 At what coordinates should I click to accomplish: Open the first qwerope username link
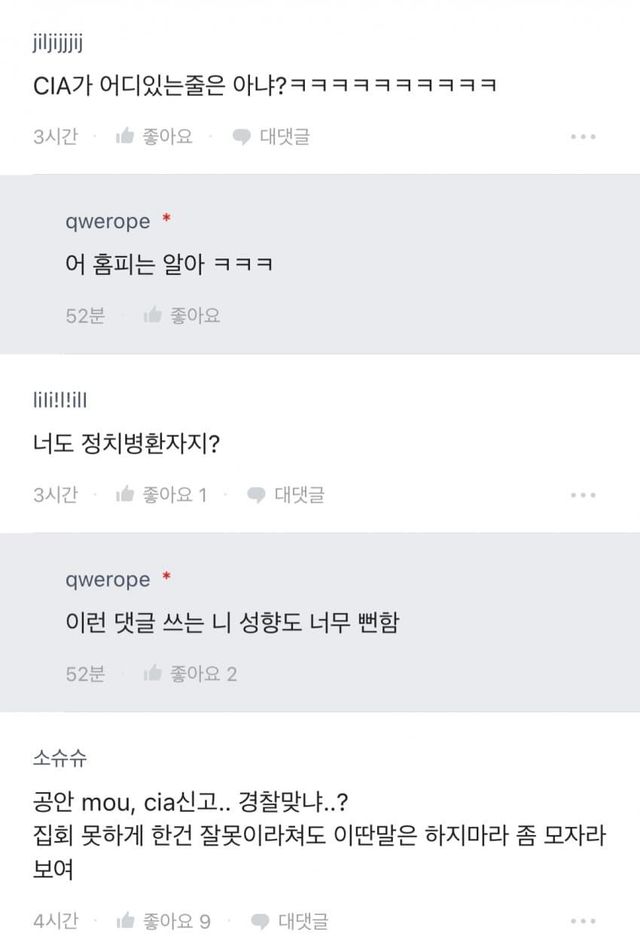tap(107, 221)
